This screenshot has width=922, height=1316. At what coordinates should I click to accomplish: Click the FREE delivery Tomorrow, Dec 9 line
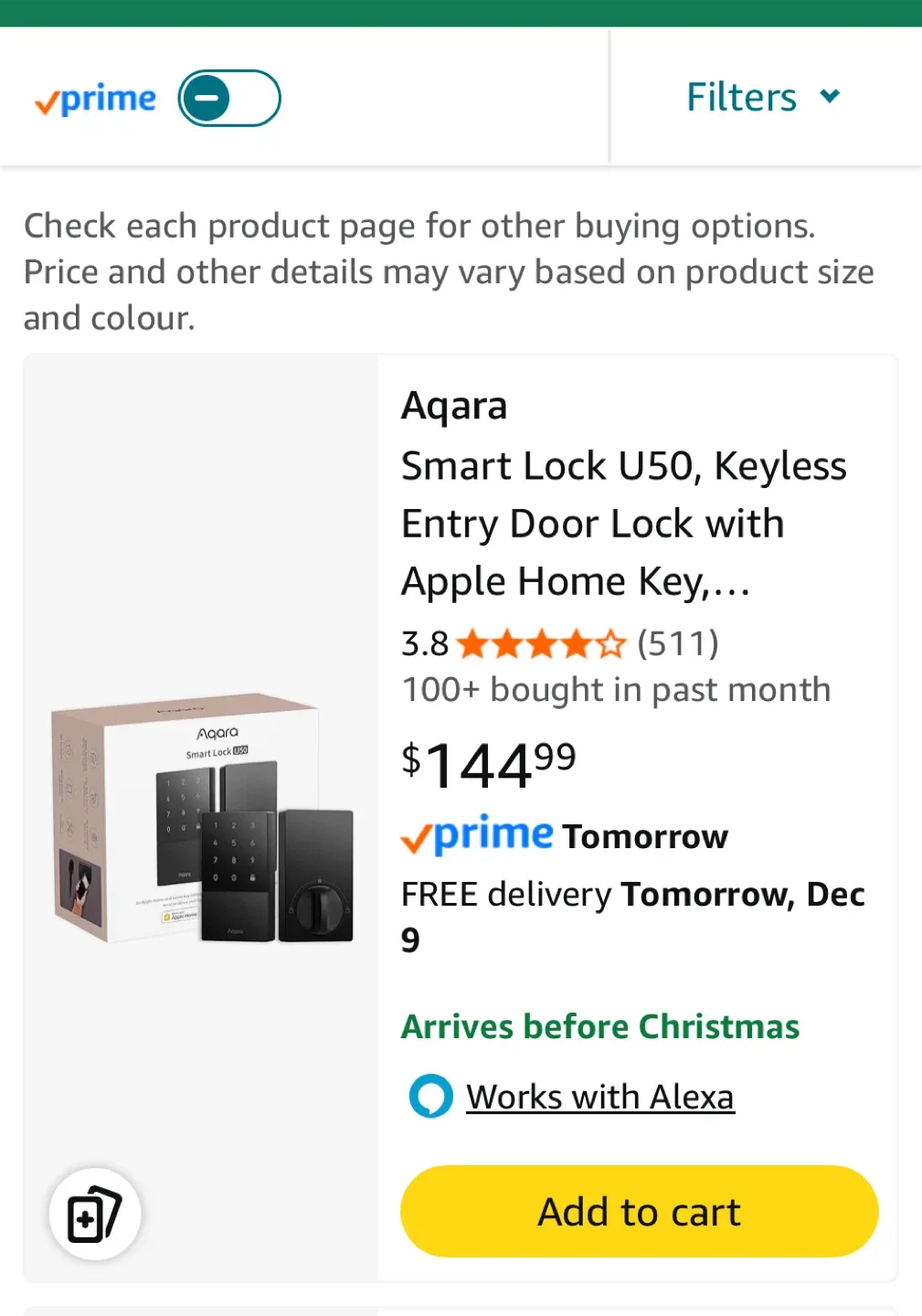click(632, 914)
